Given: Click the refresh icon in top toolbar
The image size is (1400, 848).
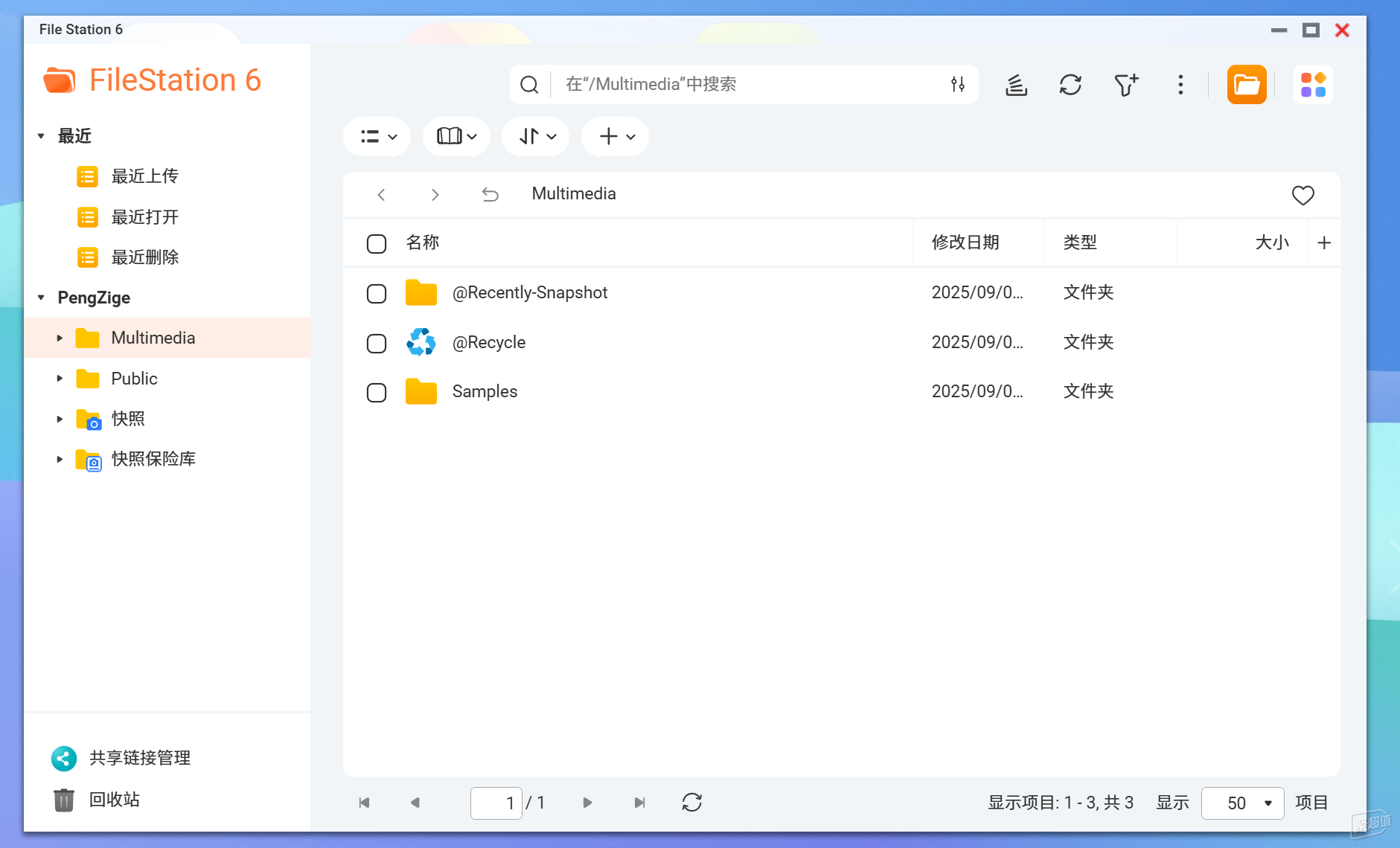Looking at the screenshot, I should click(x=1070, y=85).
